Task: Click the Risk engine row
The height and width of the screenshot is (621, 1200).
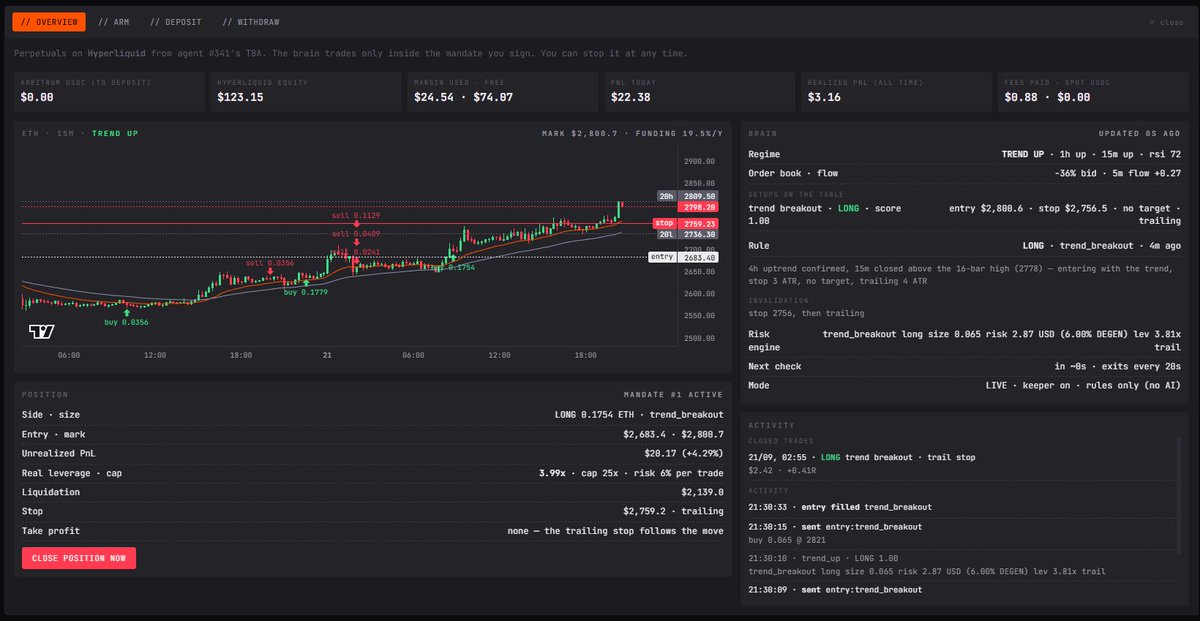Action: (964, 340)
